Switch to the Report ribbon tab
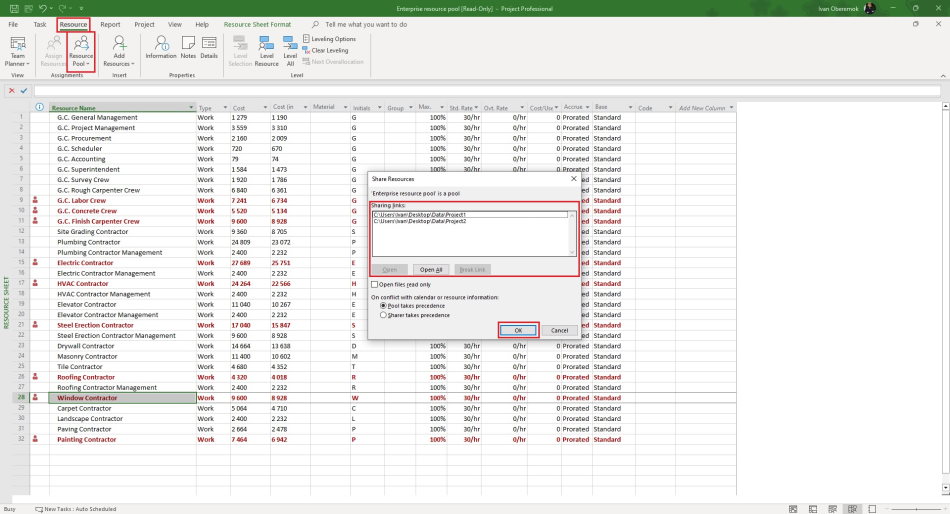The width and height of the screenshot is (950, 514). [x=110, y=24]
